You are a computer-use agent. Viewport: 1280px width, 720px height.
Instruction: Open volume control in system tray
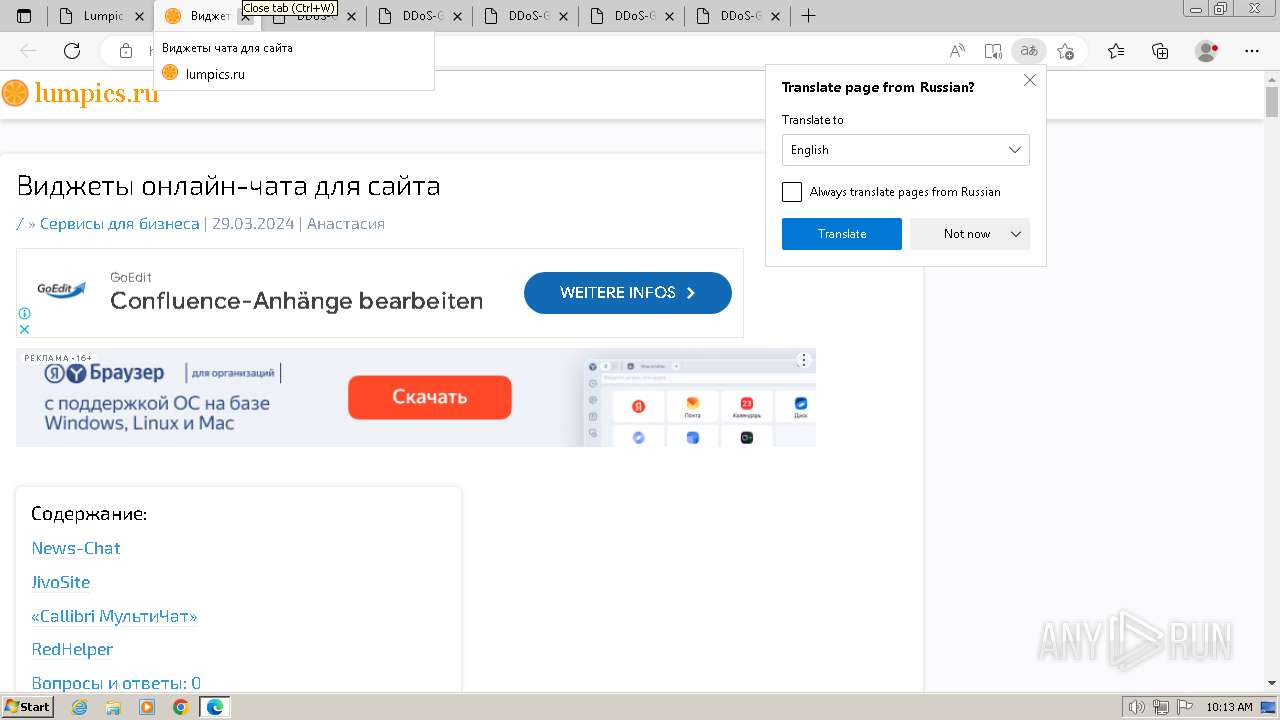[1137, 707]
